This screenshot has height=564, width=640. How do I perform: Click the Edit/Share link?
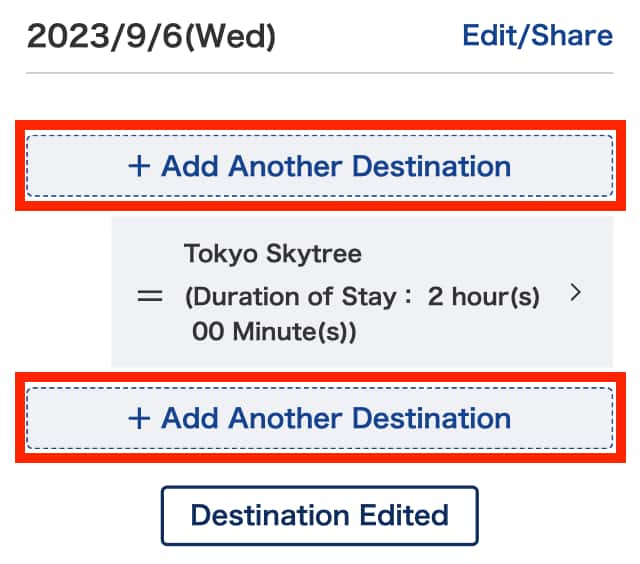537,36
